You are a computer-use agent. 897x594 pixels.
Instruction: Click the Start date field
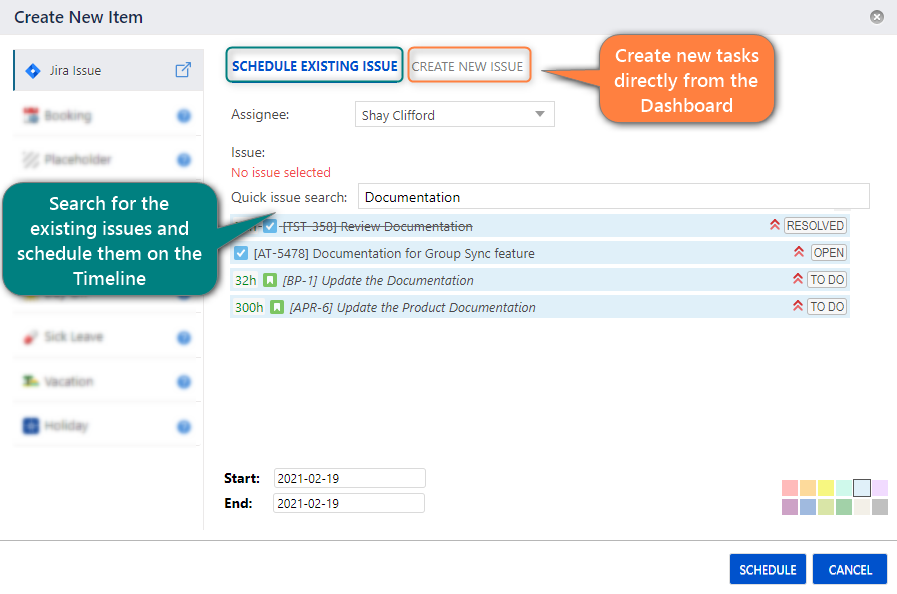pos(348,478)
